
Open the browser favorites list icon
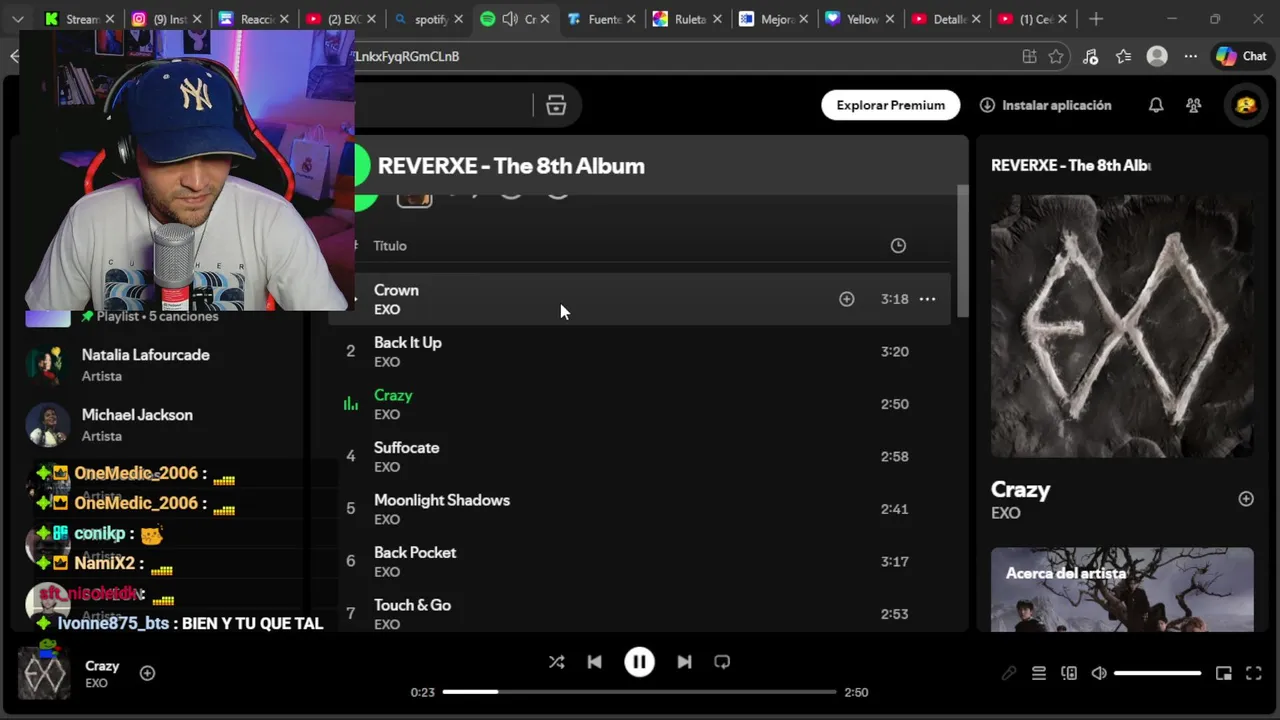(x=1123, y=56)
